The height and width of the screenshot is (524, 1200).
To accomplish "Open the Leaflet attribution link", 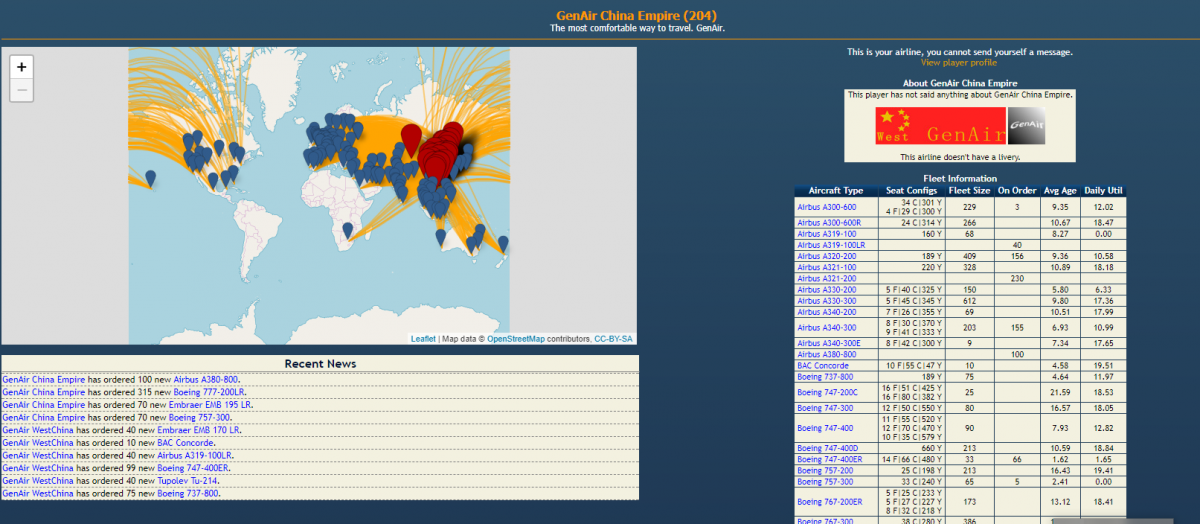I will pos(423,339).
